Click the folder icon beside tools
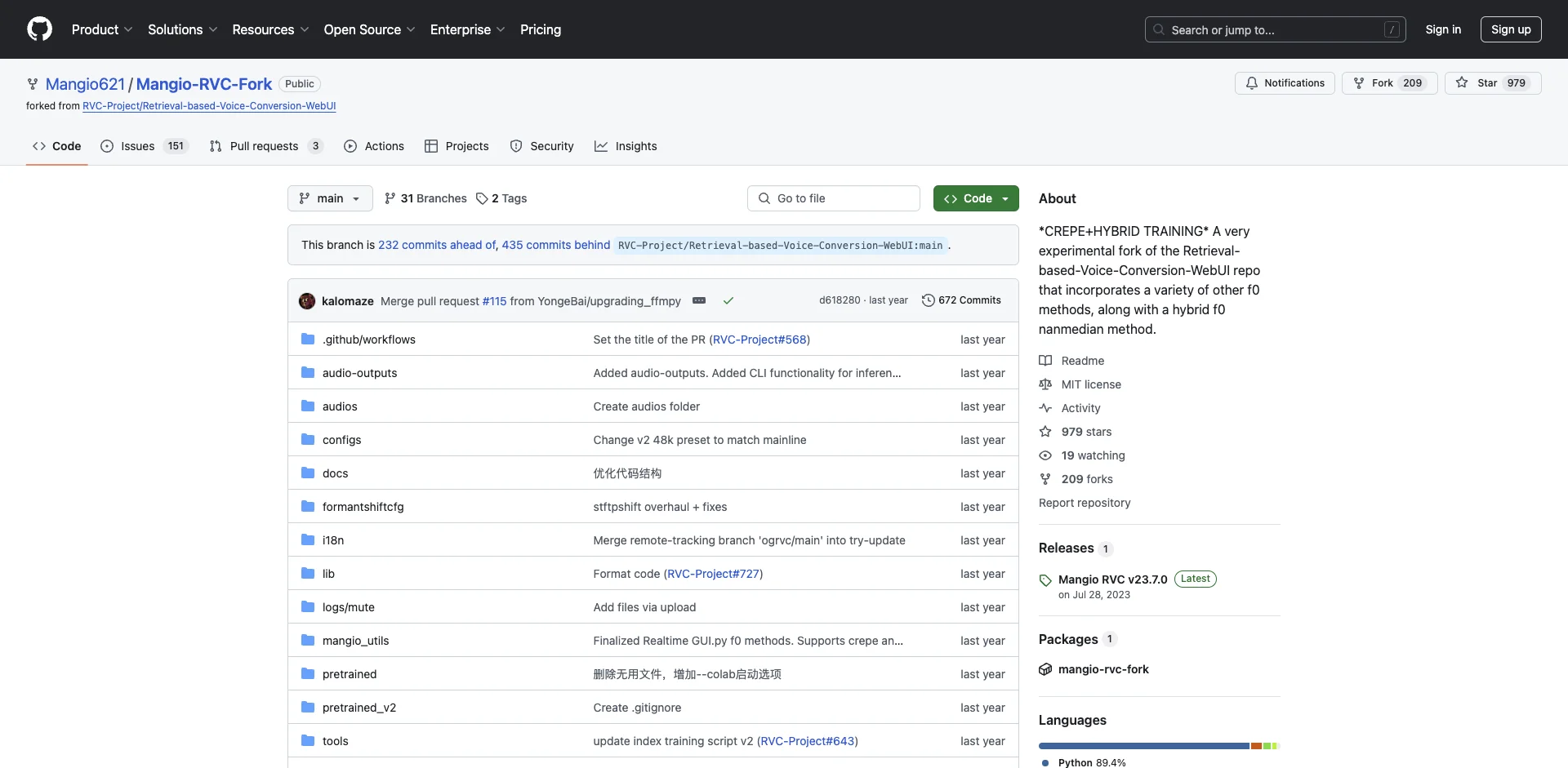Screen dimensions: 1568x768 click(x=308, y=741)
